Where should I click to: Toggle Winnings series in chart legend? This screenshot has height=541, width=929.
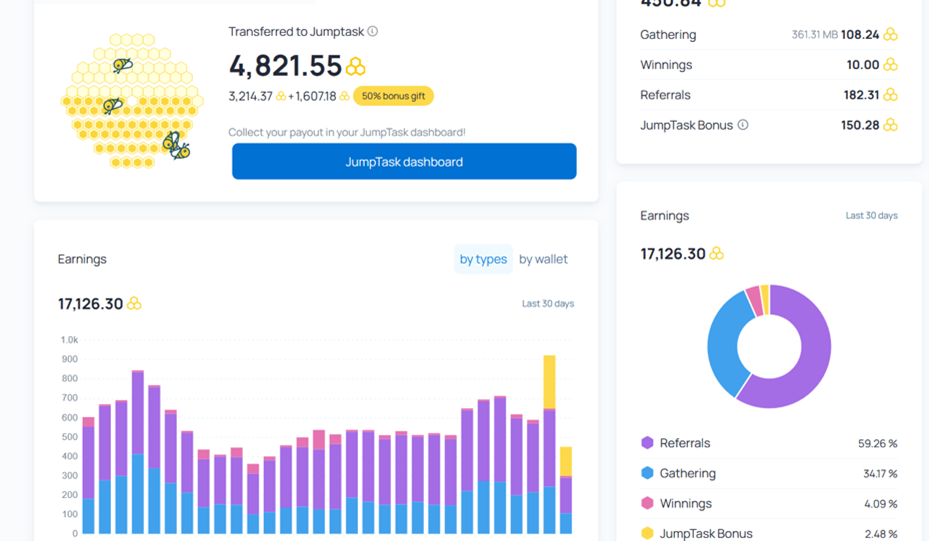(686, 504)
